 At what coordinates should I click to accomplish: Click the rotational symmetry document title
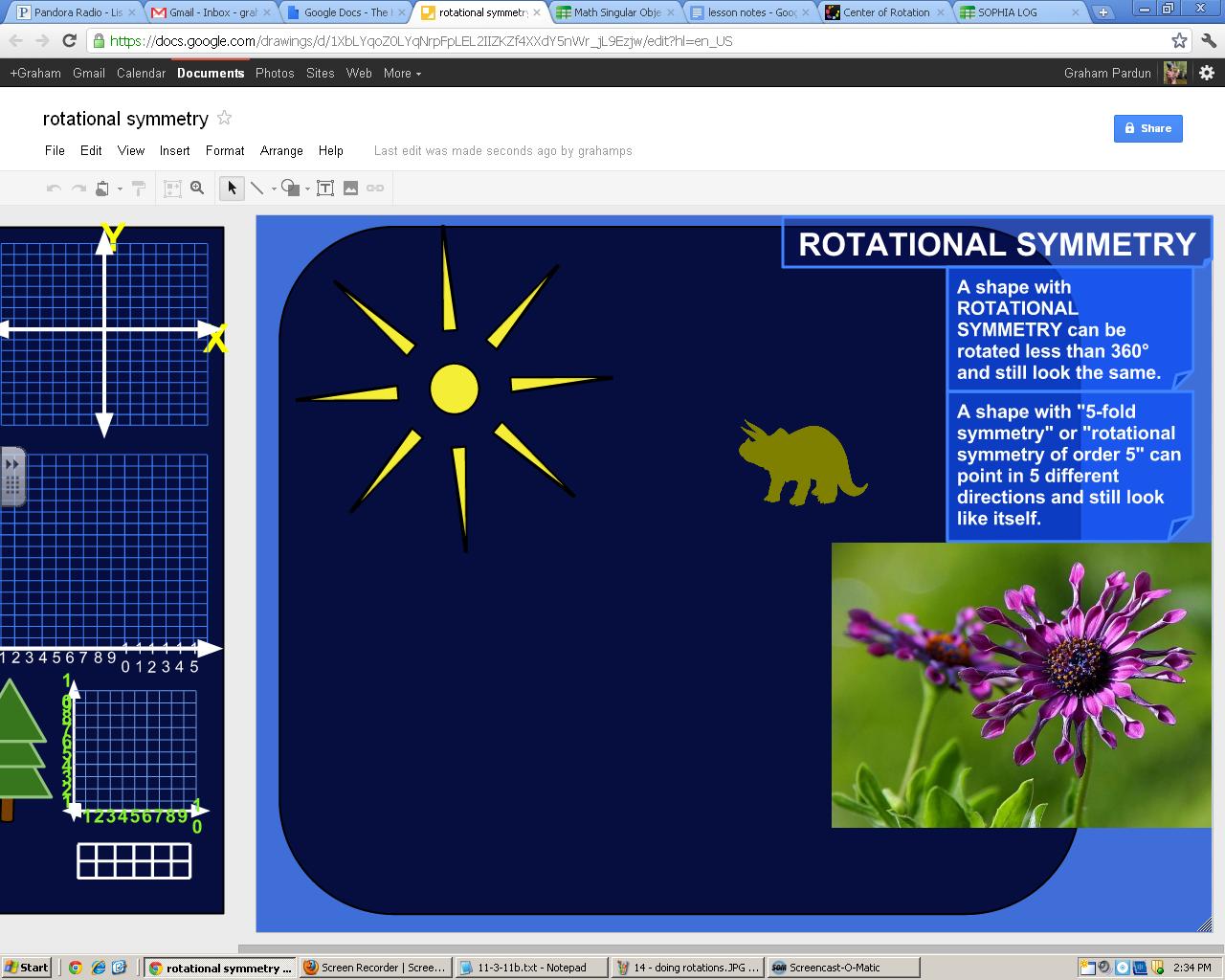point(125,119)
